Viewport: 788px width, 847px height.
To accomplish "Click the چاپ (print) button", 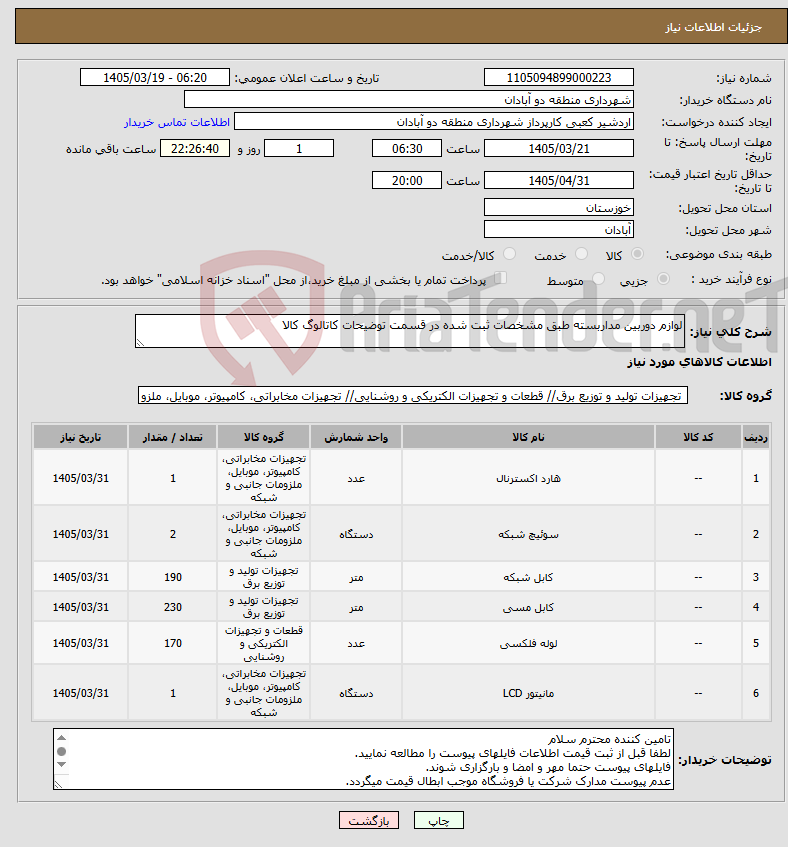I will pyautogui.click(x=439, y=821).
